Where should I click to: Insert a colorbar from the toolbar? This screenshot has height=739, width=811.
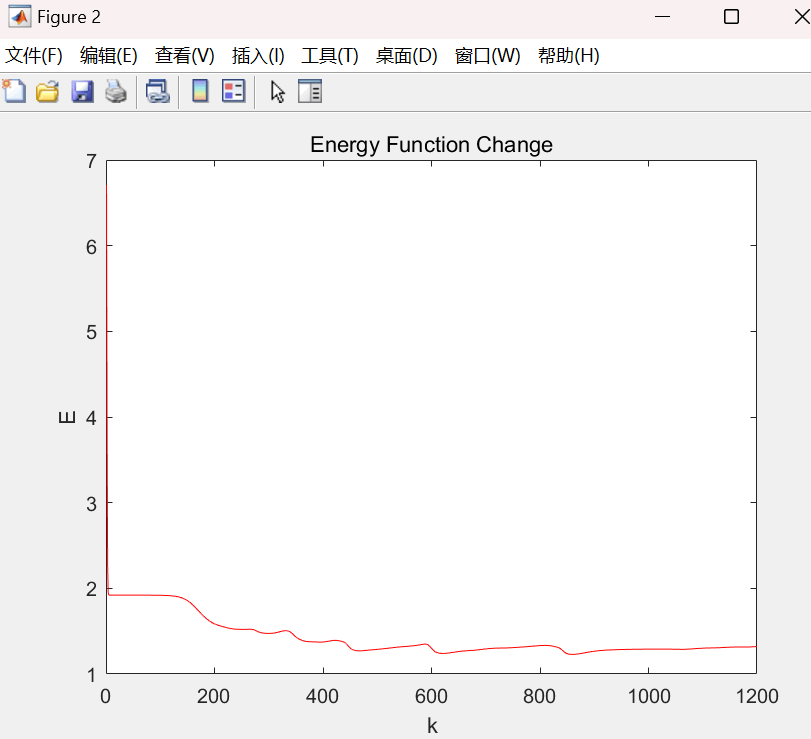(200, 92)
